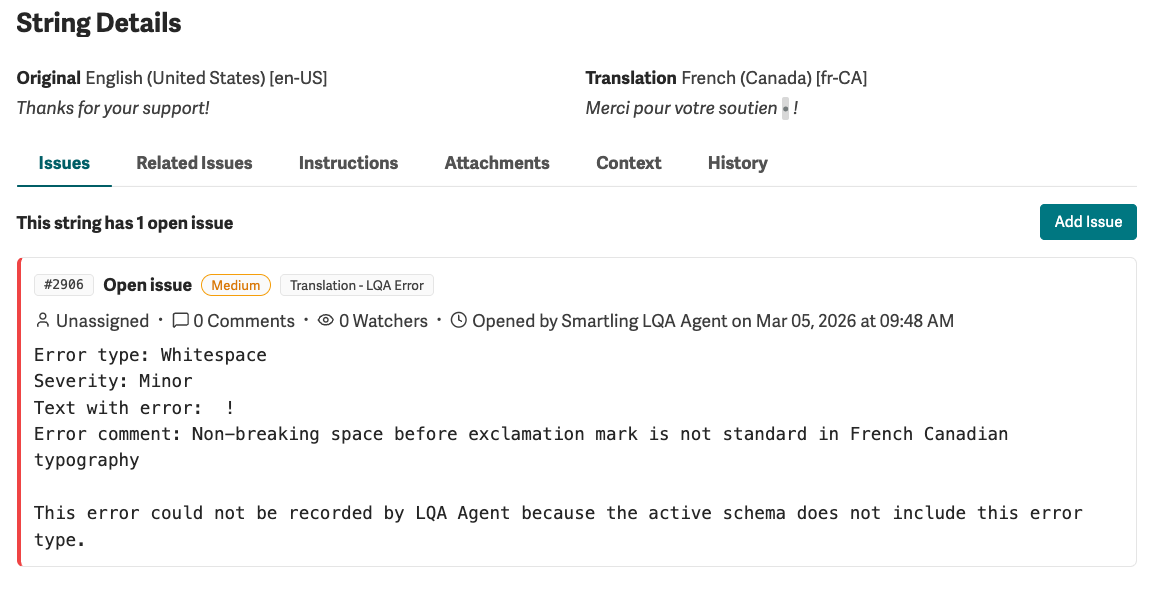
Task: Open the Context tab
Action: 629,163
